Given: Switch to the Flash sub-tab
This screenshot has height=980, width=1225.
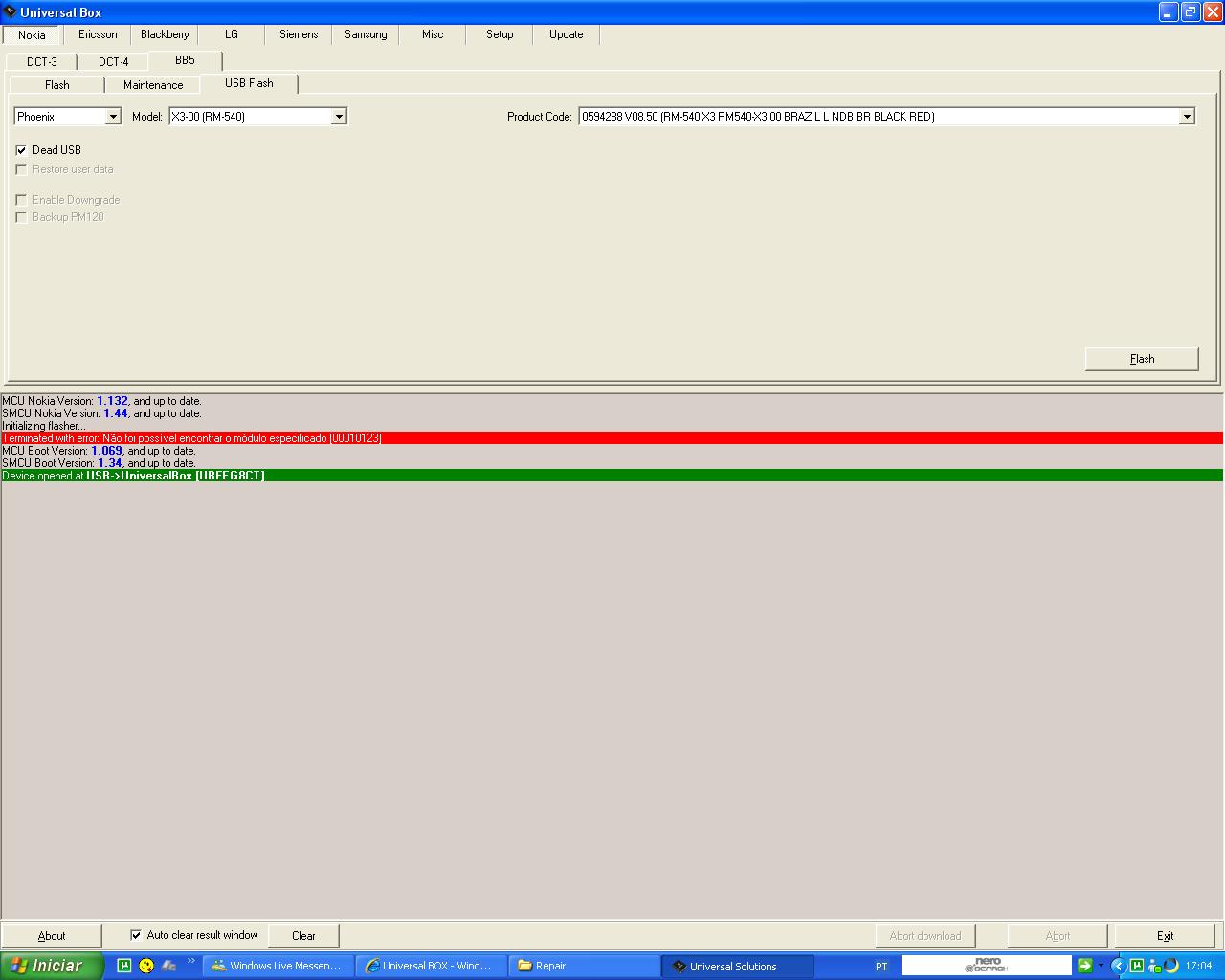Looking at the screenshot, I should [57, 85].
